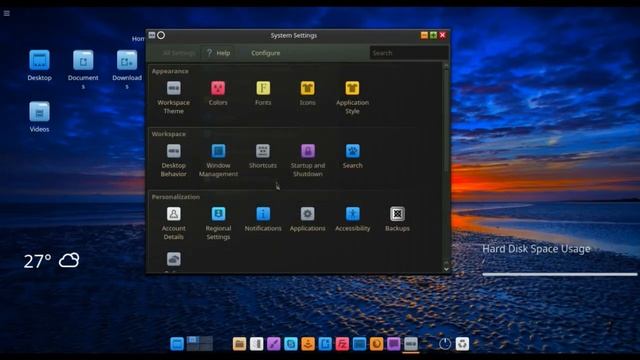Click the weather widget showing 27°
The height and width of the screenshot is (360, 640).
(51, 260)
